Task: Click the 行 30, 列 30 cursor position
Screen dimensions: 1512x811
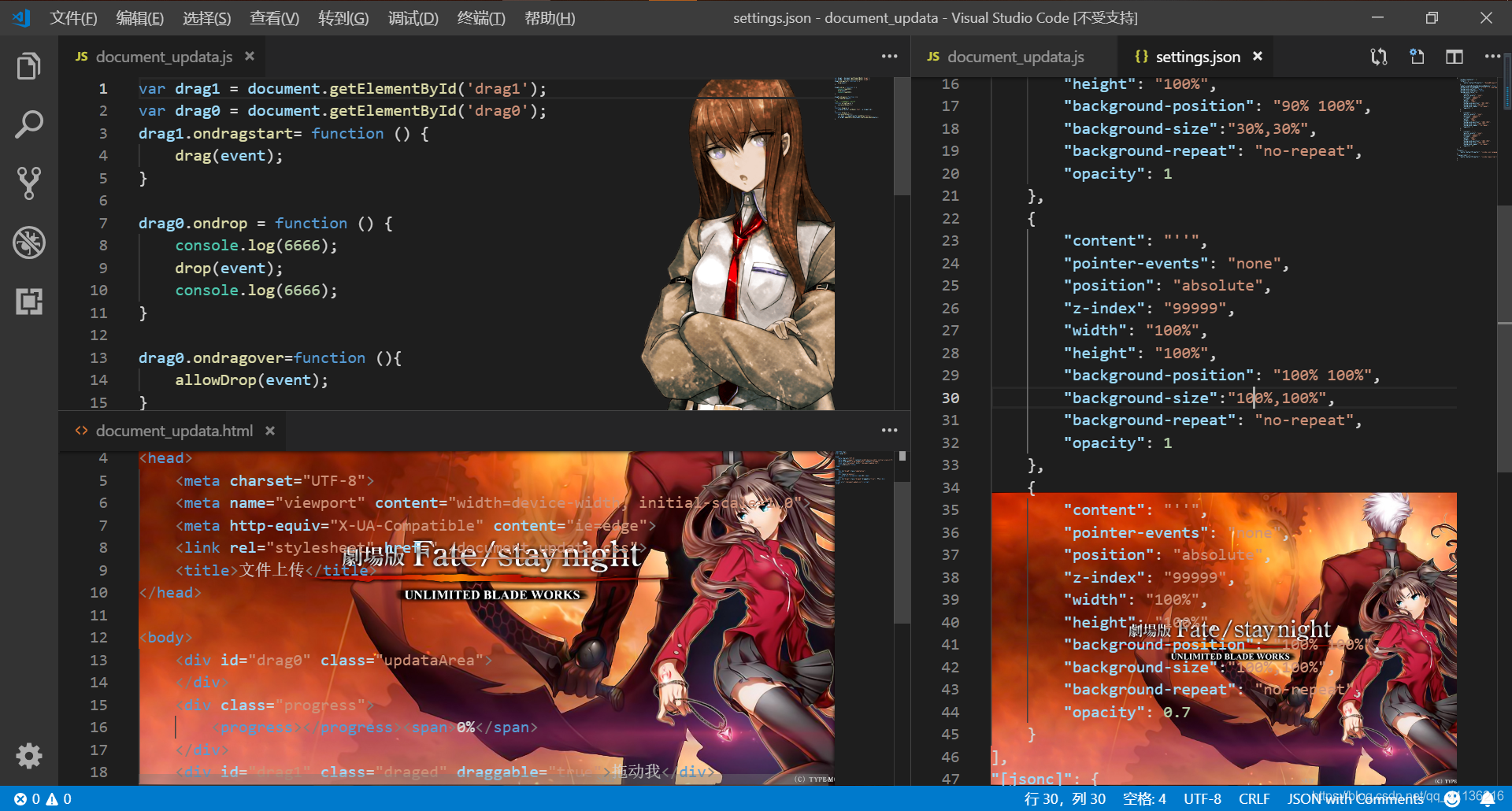Action: coord(1065,798)
